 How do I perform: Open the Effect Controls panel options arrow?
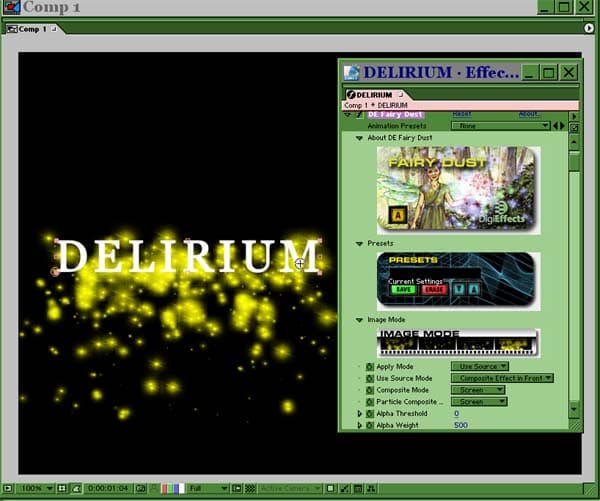[x=574, y=116]
